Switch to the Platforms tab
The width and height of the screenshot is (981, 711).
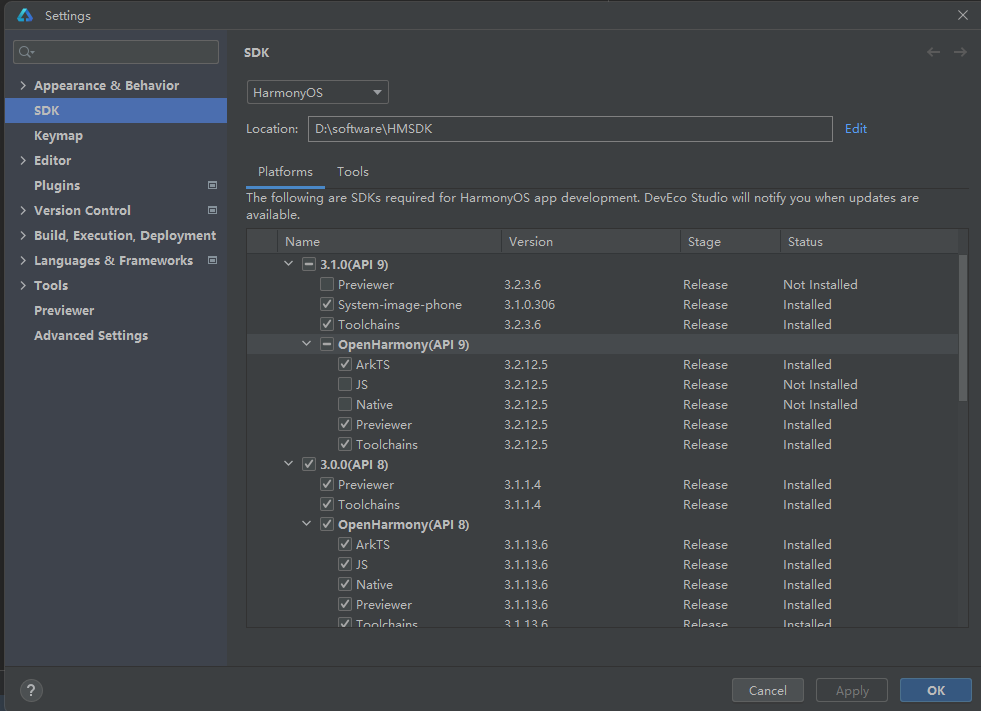285,172
